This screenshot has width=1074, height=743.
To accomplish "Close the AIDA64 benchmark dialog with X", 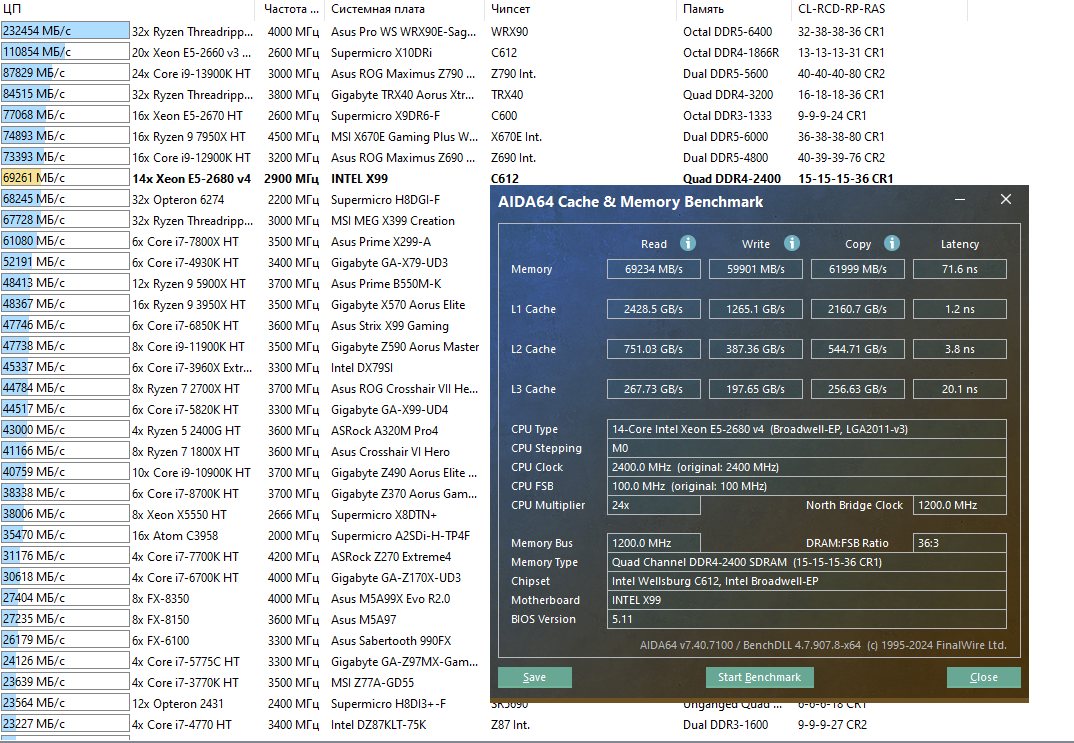I will tap(1006, 199).
